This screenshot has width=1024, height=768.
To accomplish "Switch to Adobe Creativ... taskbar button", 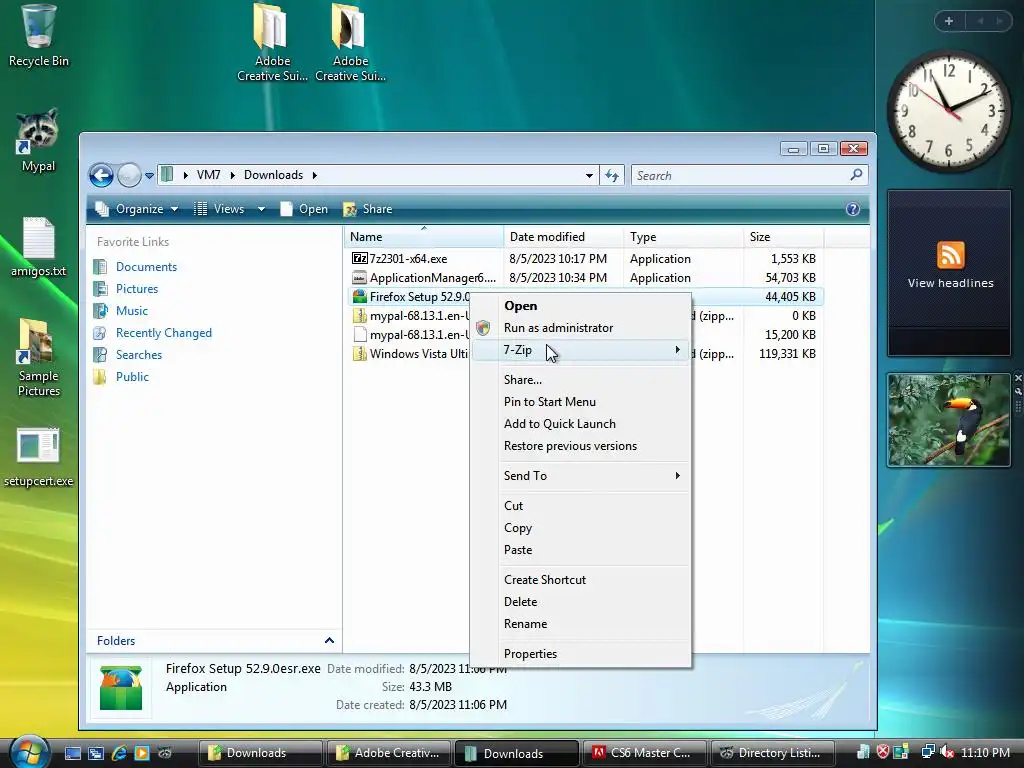I will click(x=389, y=753).
